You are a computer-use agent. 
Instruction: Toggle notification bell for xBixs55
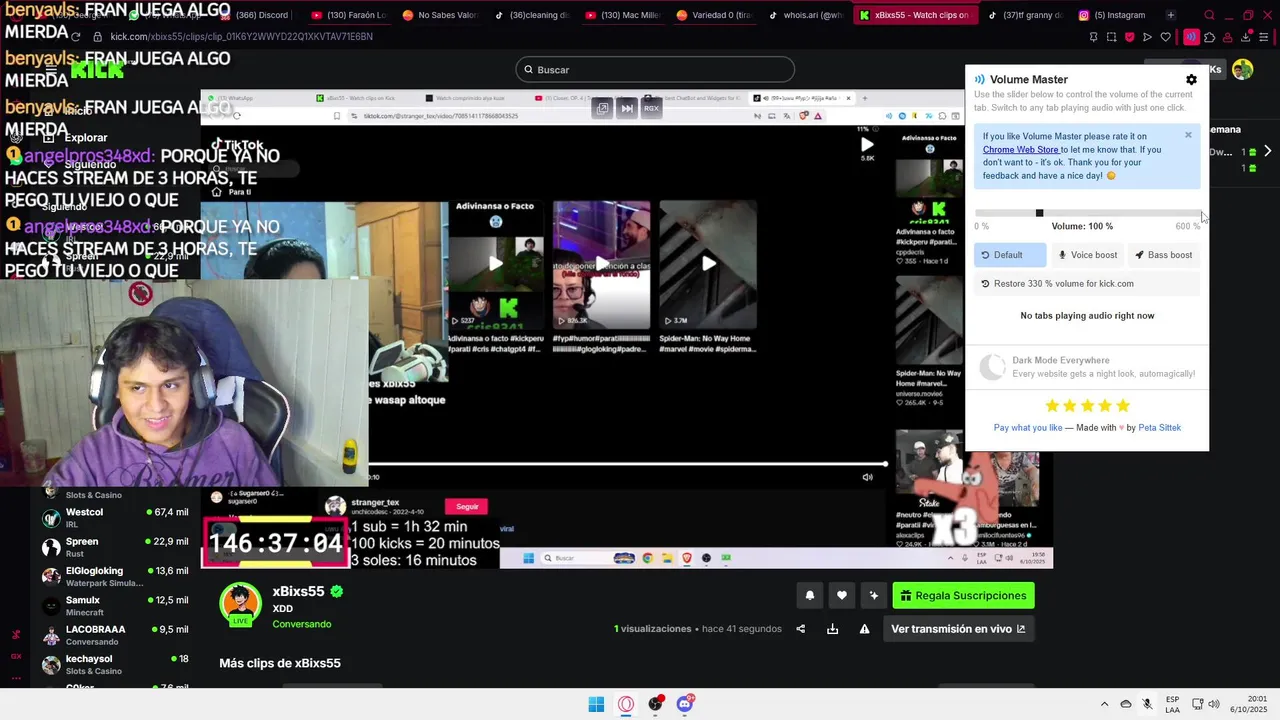click(810, 596)
